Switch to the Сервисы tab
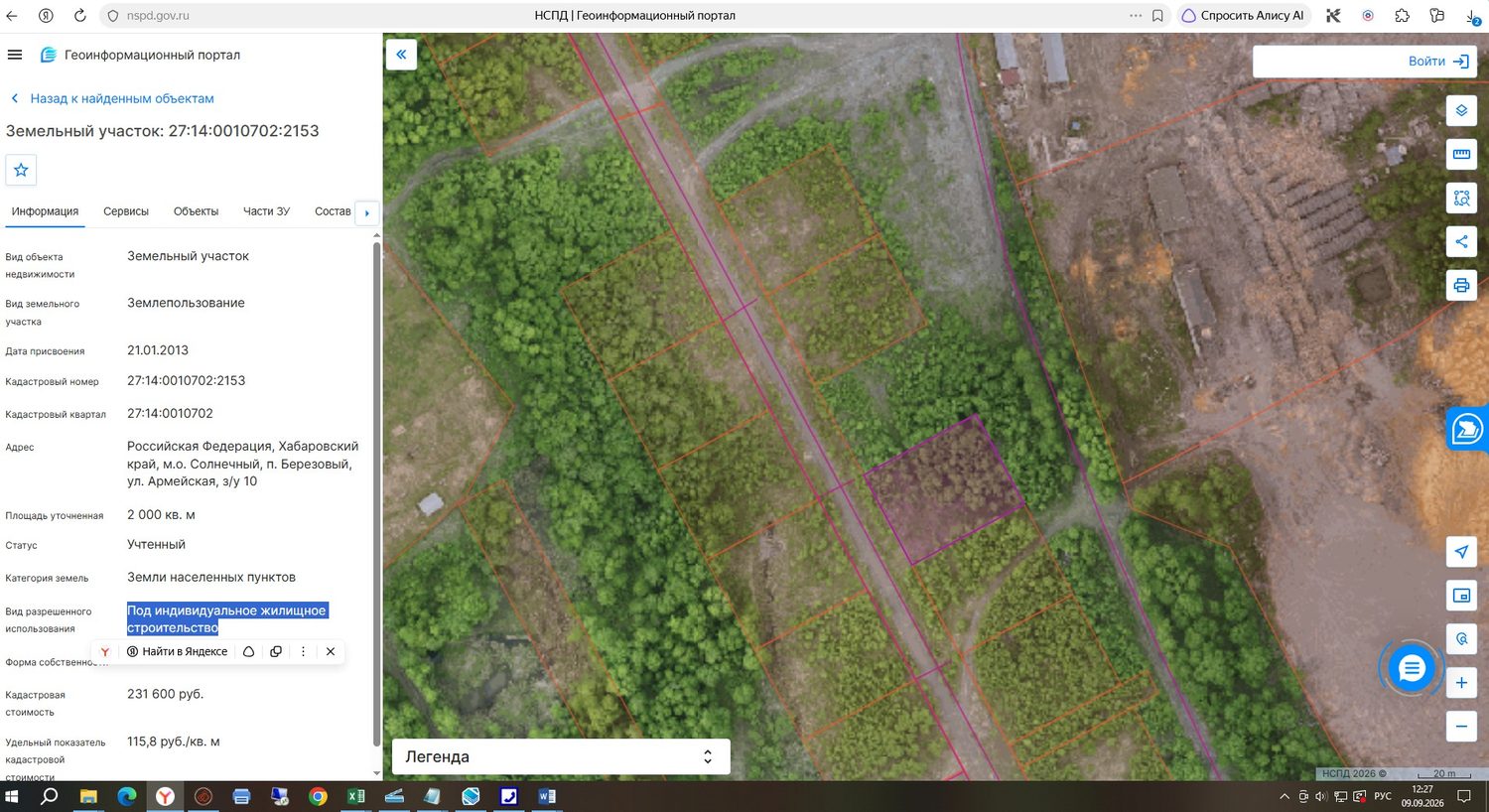 [x=126, y=211]
